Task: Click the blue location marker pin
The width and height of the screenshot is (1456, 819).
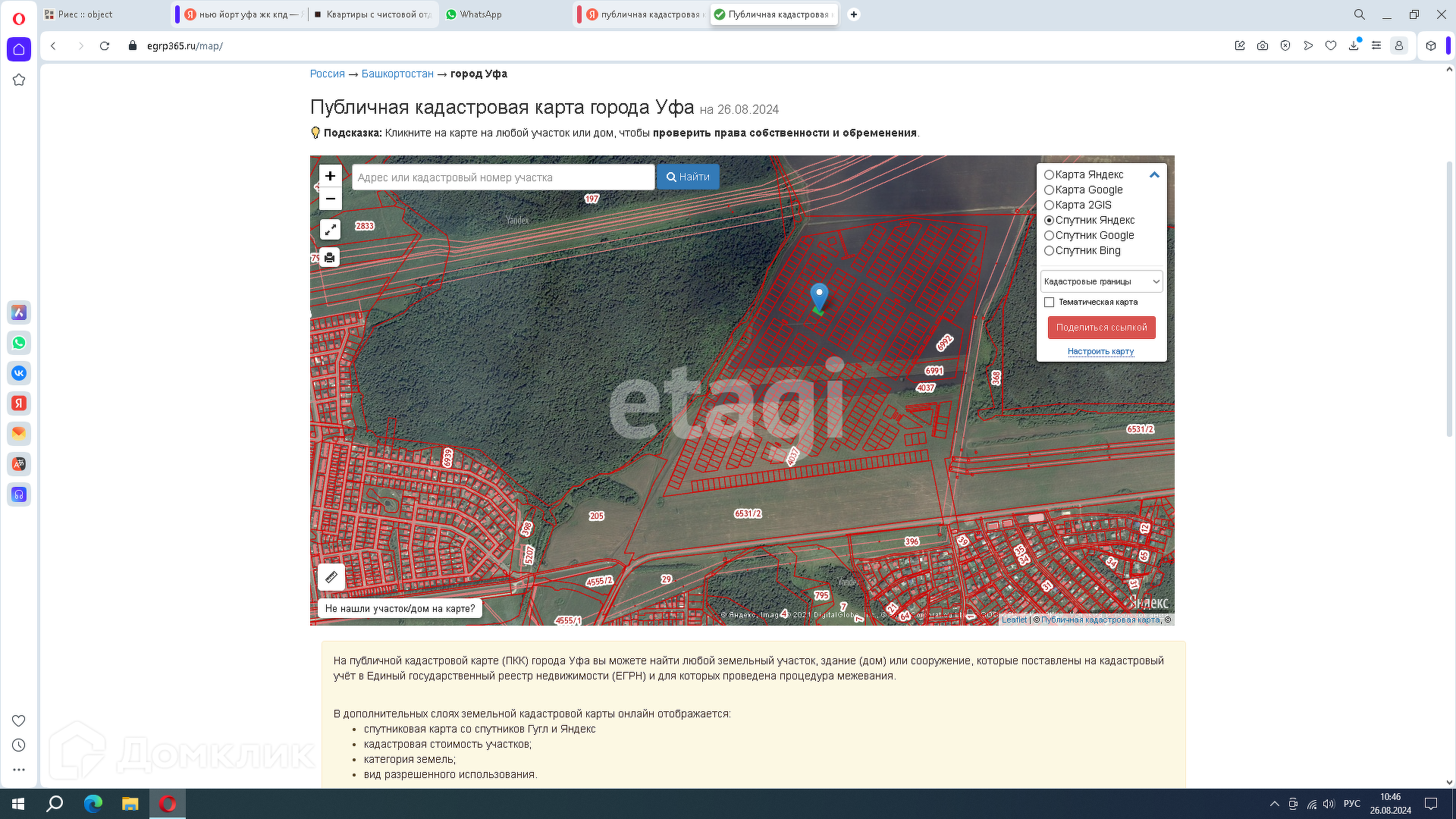Action: pos(819,296)
